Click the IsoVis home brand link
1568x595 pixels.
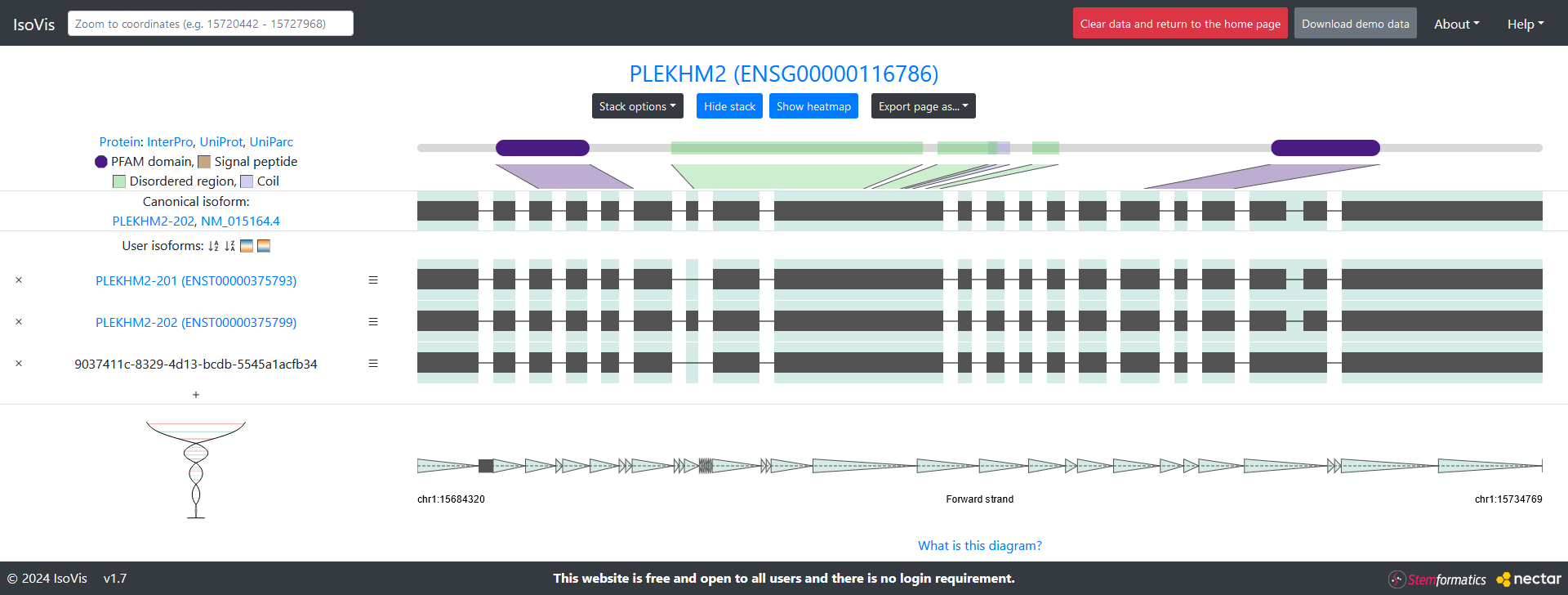[34, 25]
